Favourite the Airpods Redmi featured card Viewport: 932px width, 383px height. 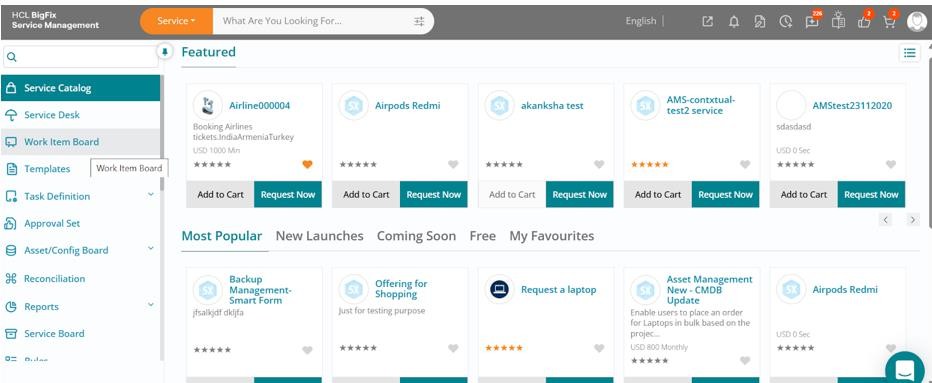(x=453, y=164)
